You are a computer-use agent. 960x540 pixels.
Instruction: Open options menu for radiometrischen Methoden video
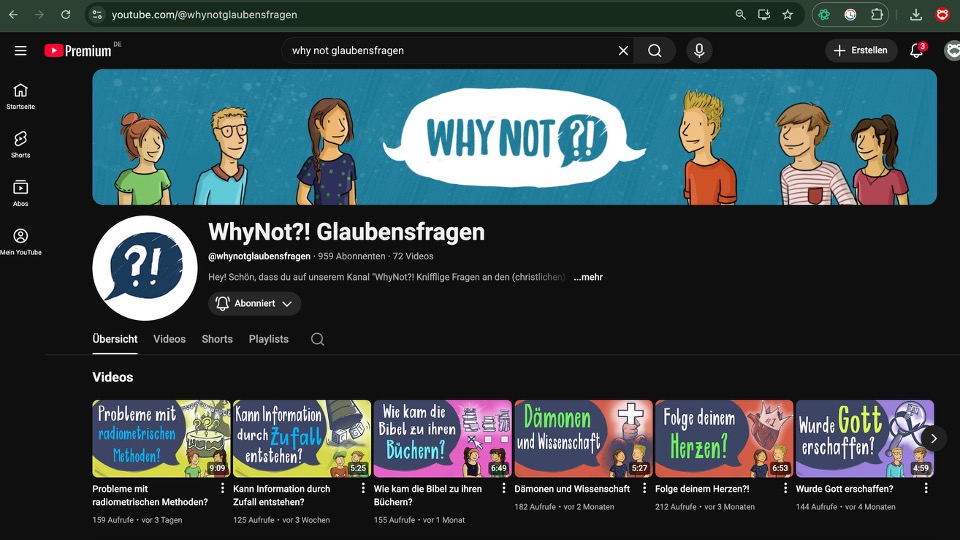coord(222,488)
